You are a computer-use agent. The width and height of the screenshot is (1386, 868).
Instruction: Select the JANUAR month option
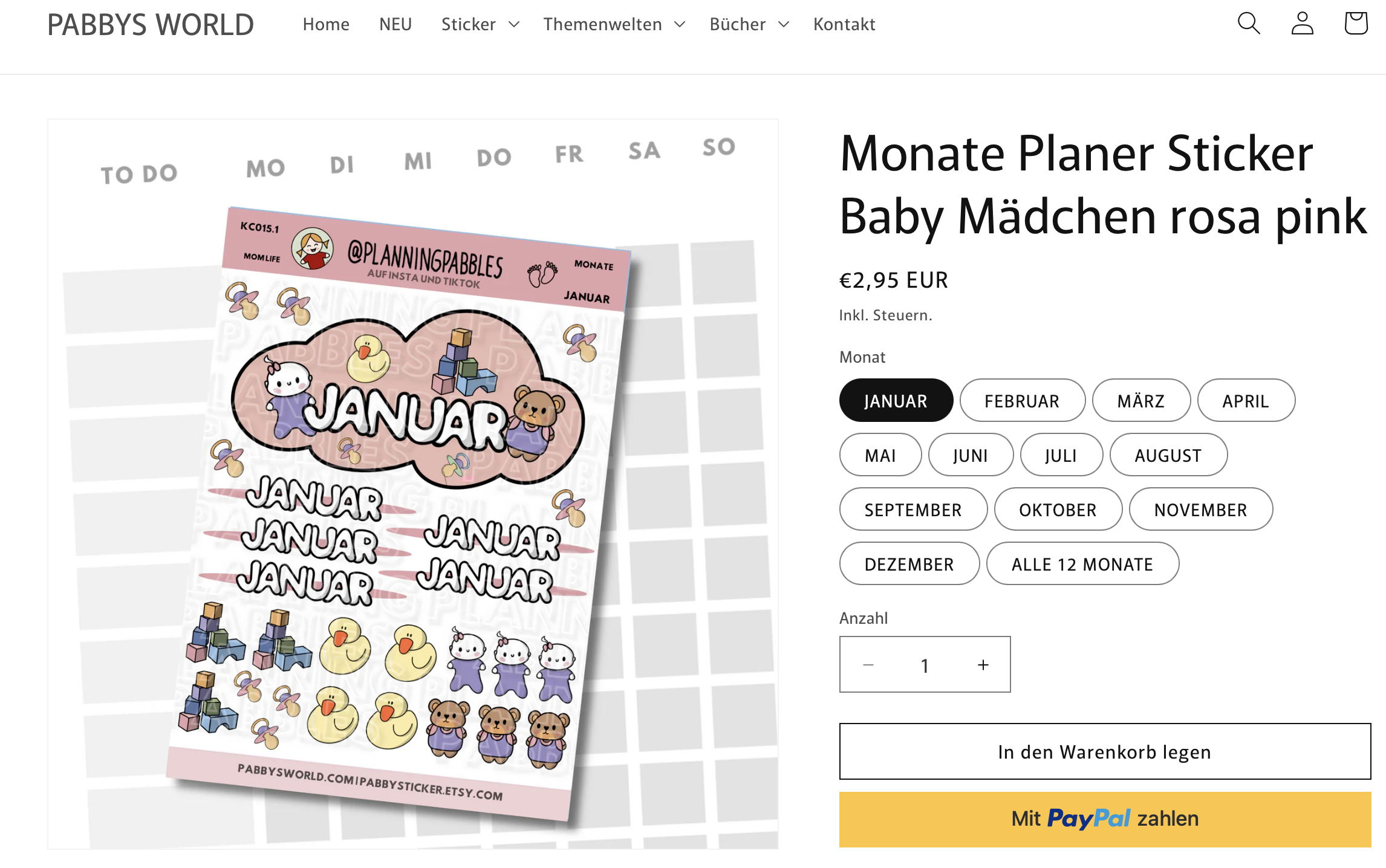click(x=896, y=401)
